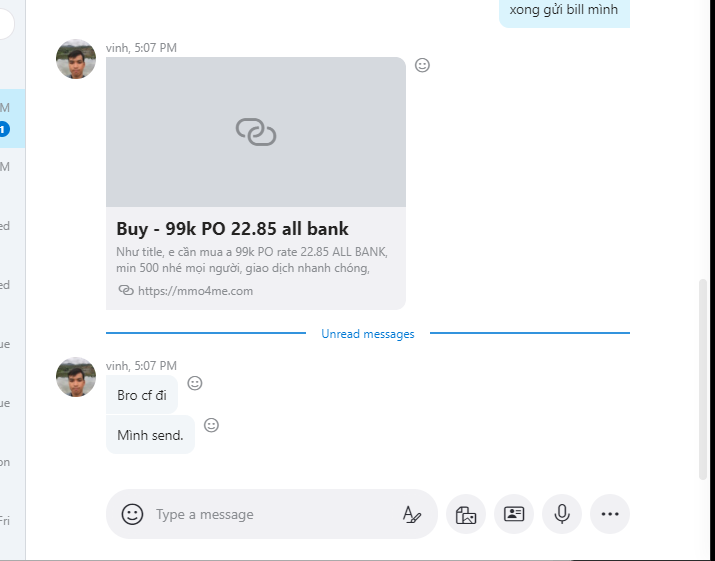Open vinh's avatar beside "Bro cf đi"
The height and width of the screenshot is (561, 715).
(76, 377)
